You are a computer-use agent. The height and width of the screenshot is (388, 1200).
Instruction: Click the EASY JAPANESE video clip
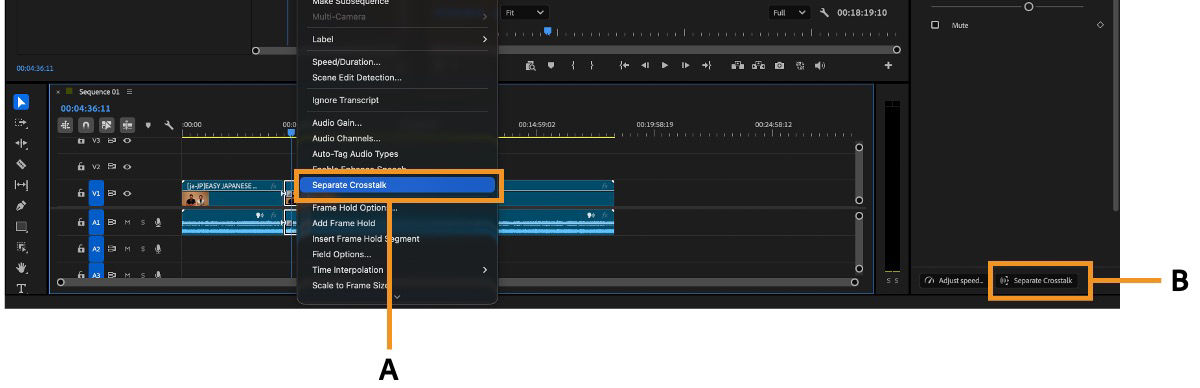233,192
